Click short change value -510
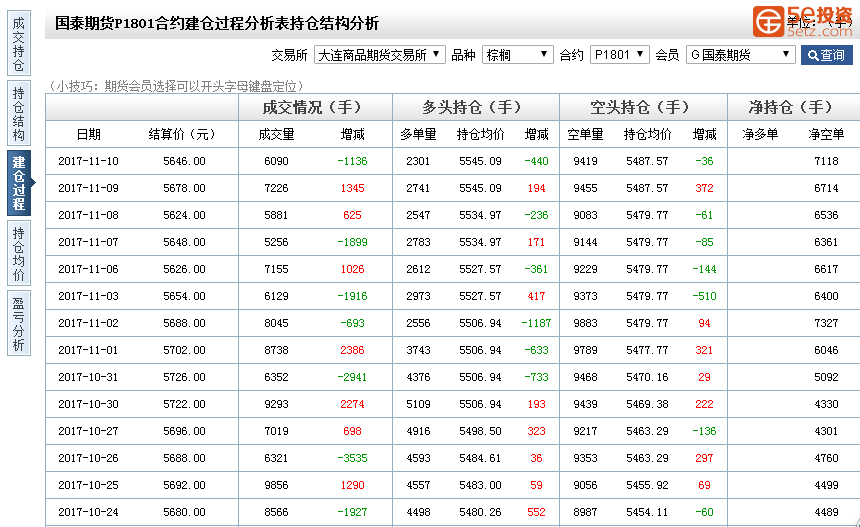 point(704,296)
